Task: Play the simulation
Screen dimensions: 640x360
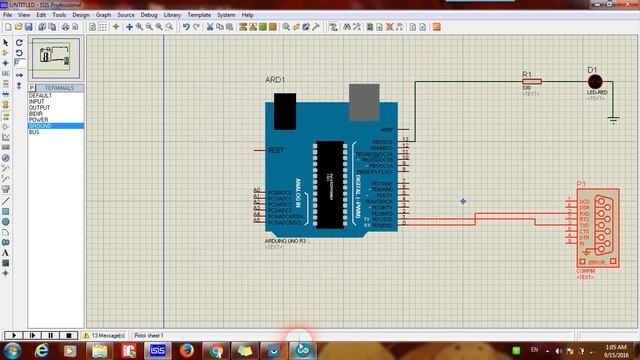Action: [13, 336]
